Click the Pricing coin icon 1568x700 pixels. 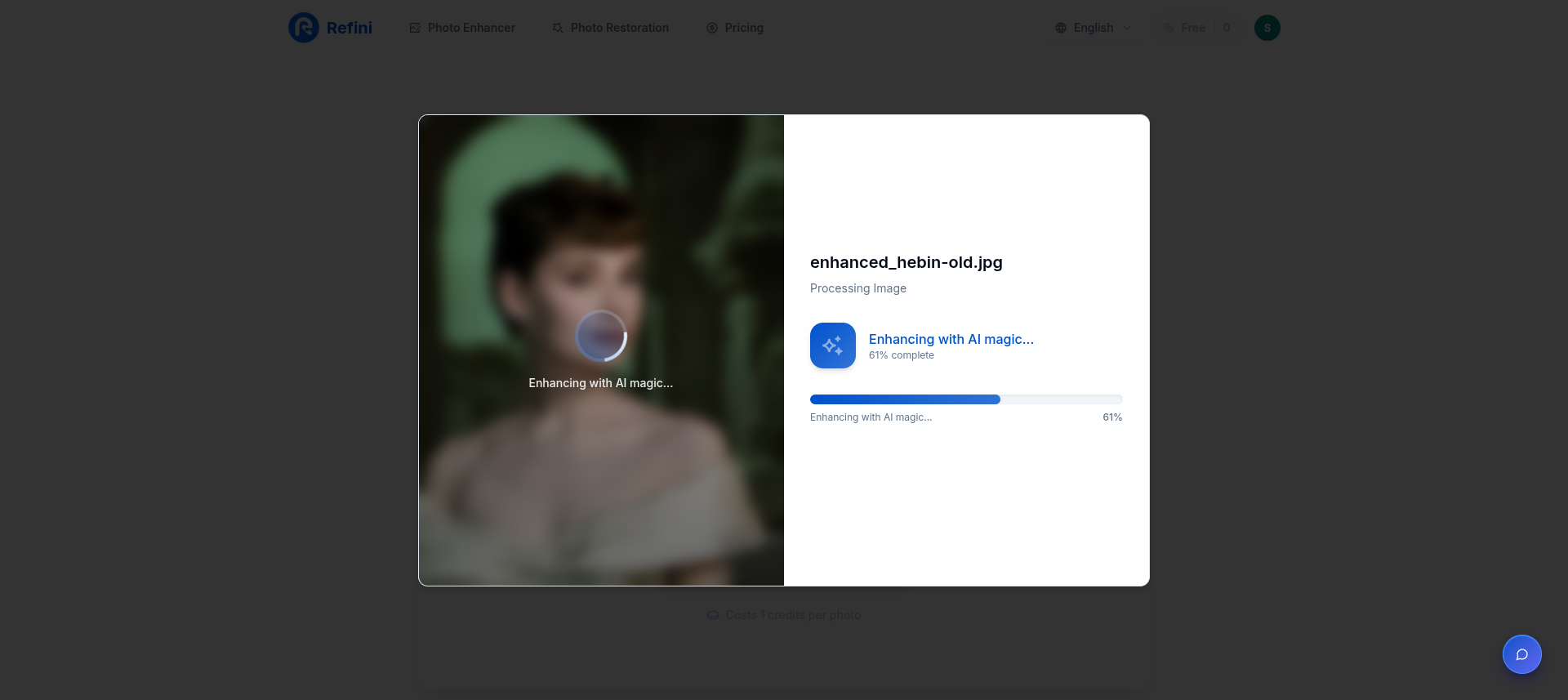point(712,28)
